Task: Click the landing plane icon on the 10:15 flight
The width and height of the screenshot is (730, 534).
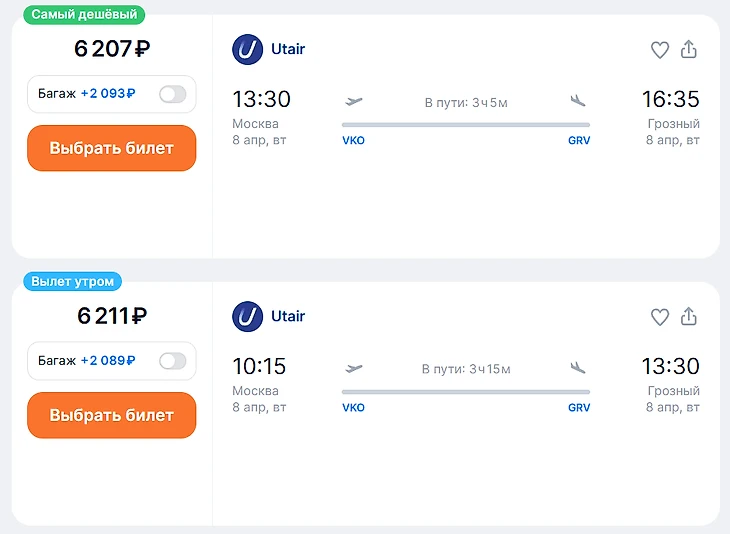Action: point(577,368)
